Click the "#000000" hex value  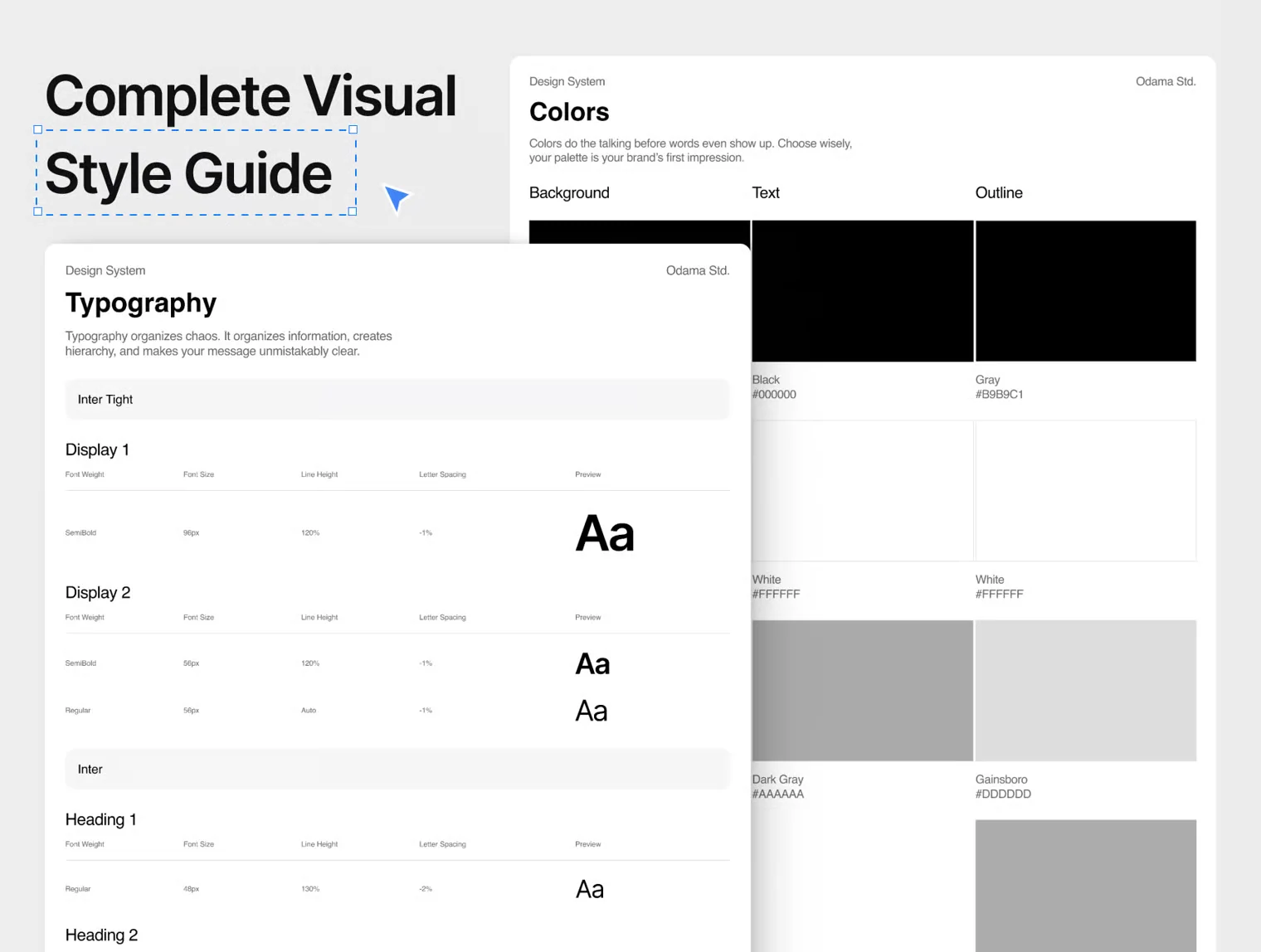coord(774,395)
